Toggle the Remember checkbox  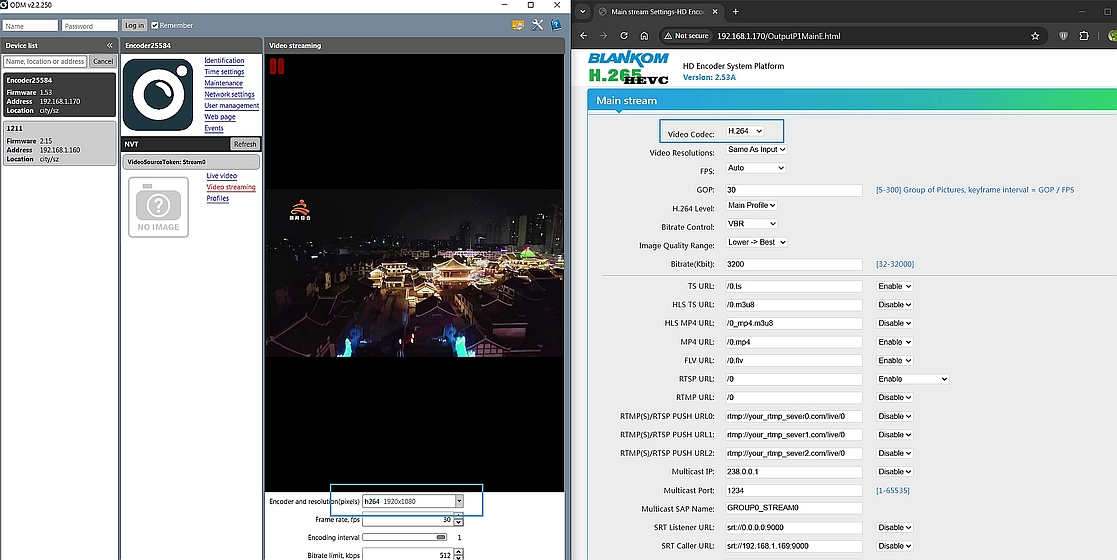pyautogui.click(x=155, y=25)
